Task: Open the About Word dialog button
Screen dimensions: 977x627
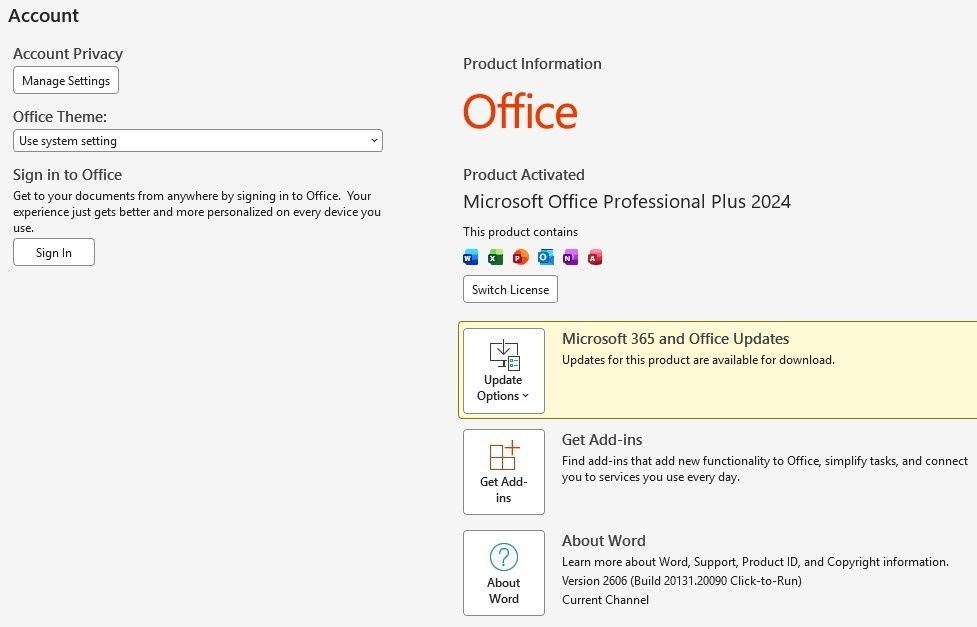Action: pyautogui.click(x=503, y=573)
